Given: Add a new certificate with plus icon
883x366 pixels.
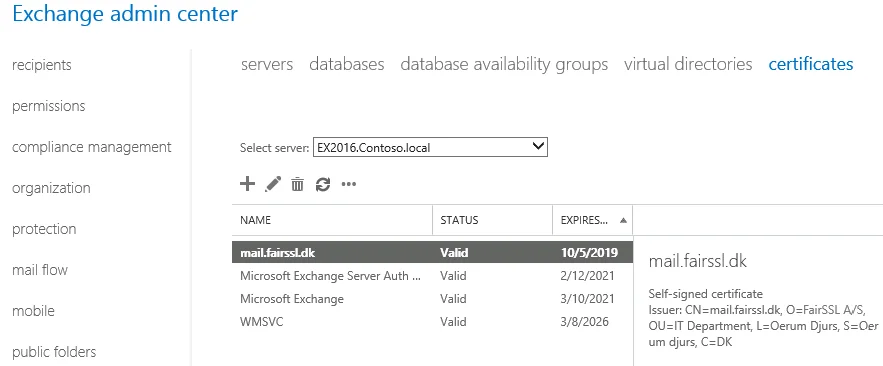Looking at the screenshot, I should pyautogui.click(x=247, y=184).
